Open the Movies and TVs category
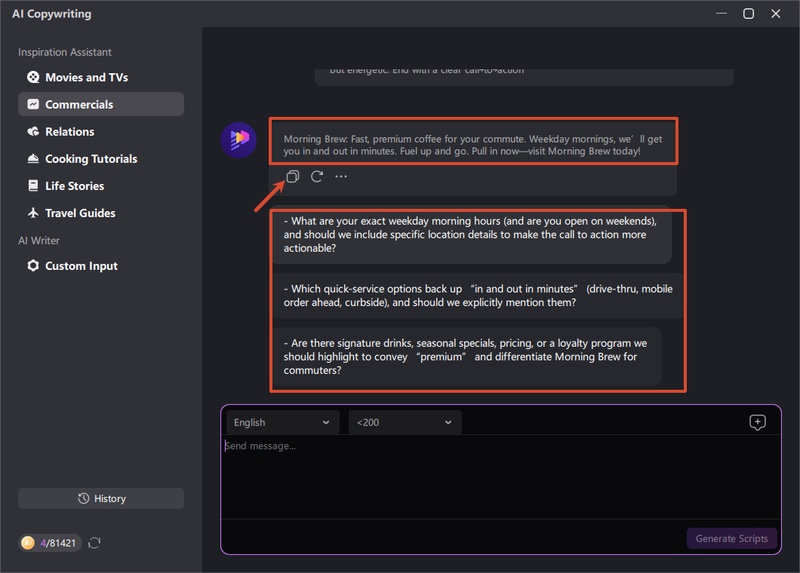Viewport: 800px width, 573px height. pyautogui.click(x=101, y=77)
